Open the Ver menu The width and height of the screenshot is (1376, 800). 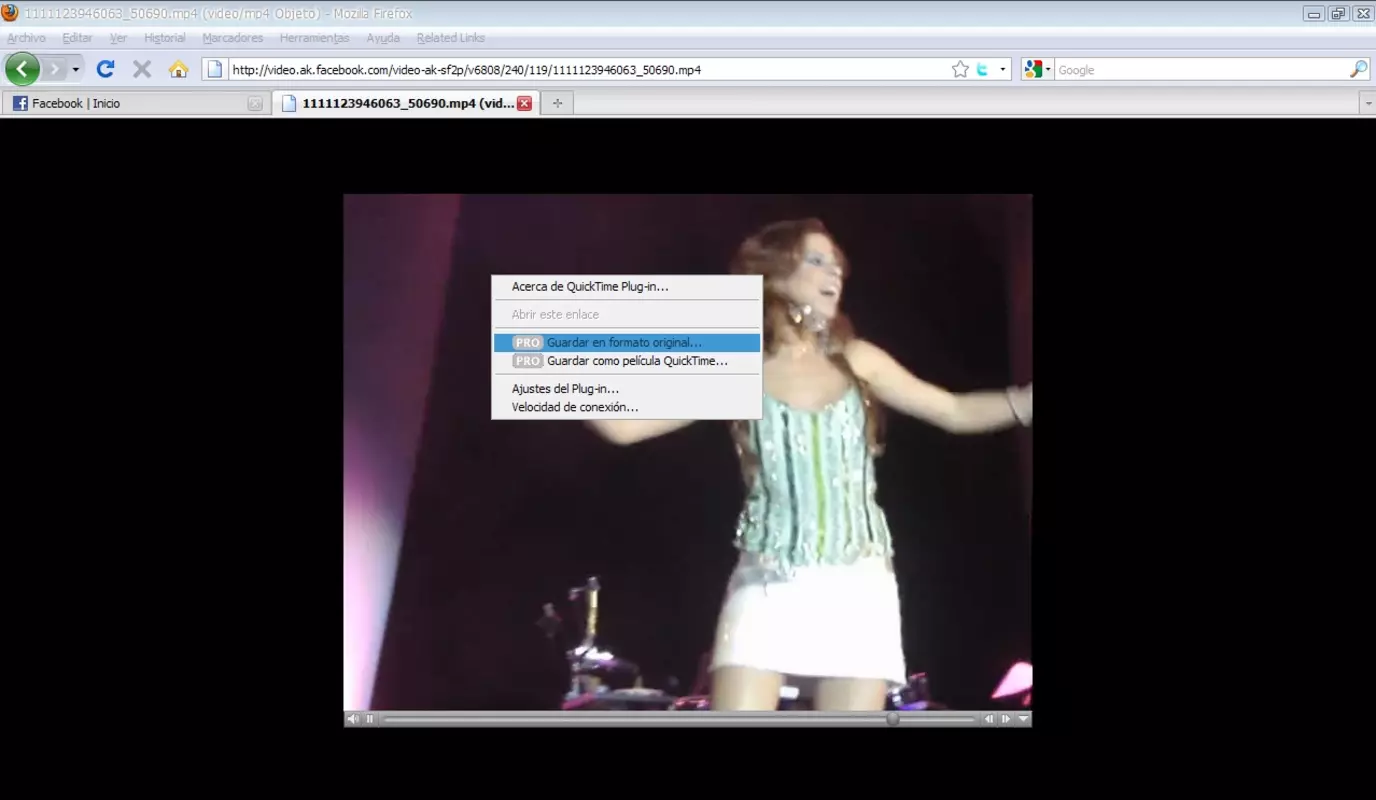click(118, 38)
